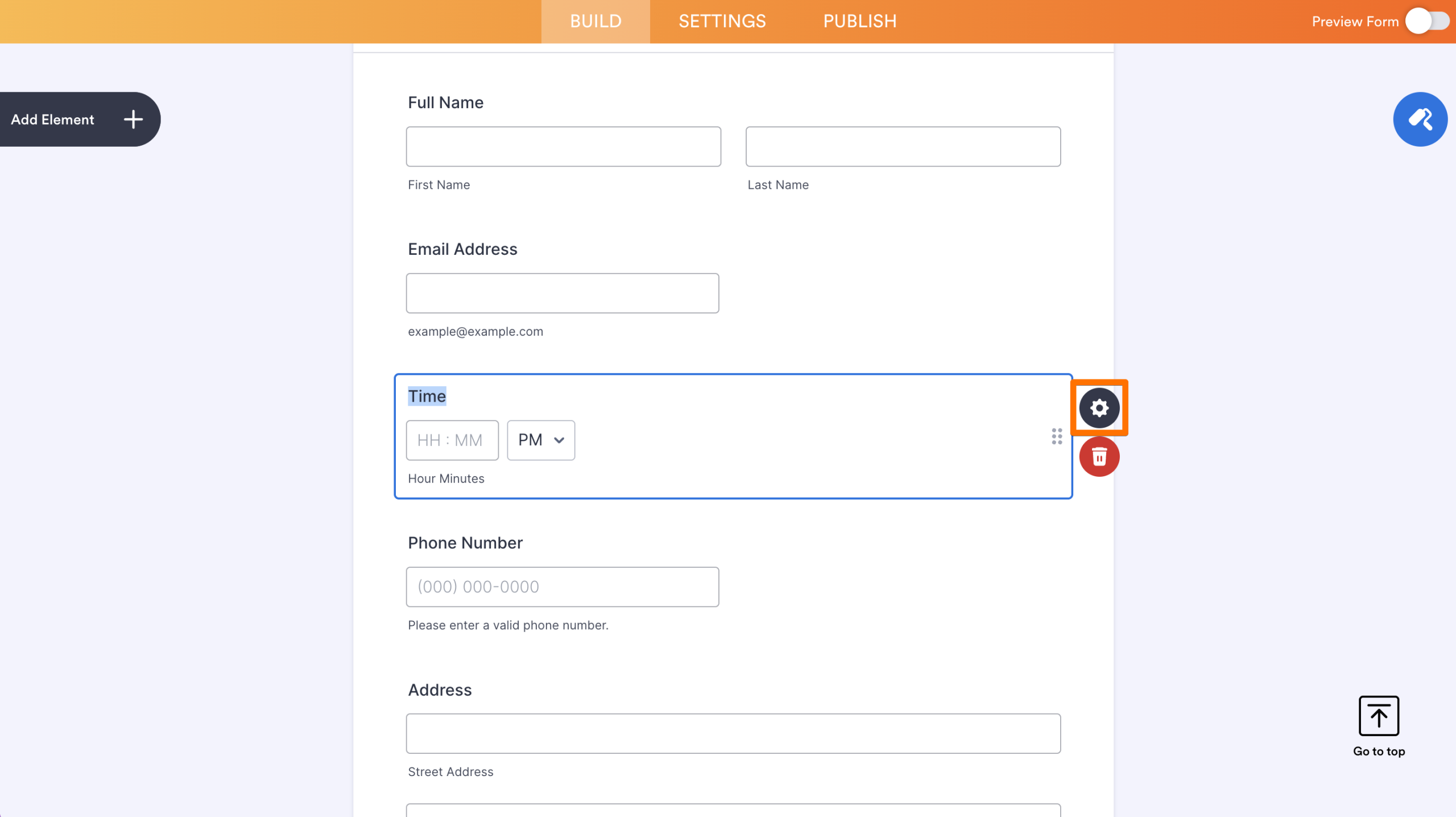
Task: Select the BUILD tab
Action: point(595,21)
